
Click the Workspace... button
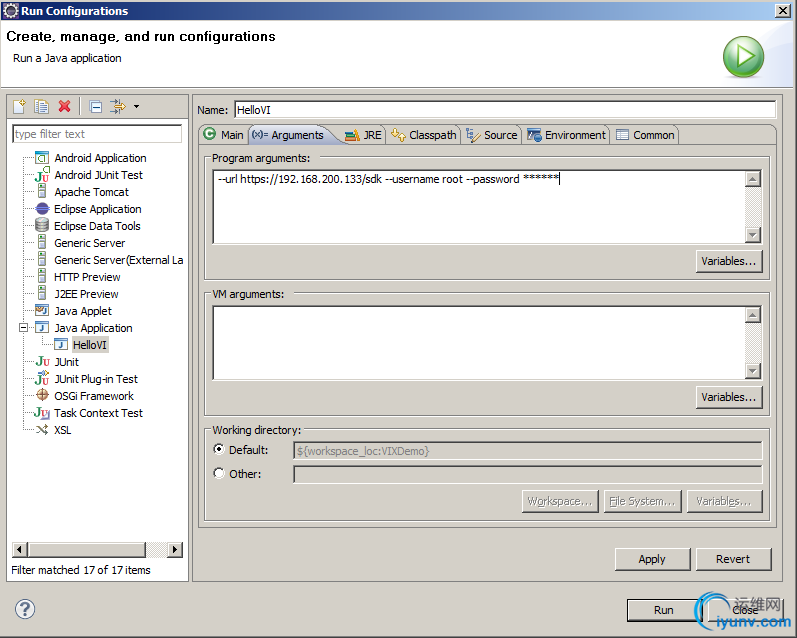click(560, 501)
